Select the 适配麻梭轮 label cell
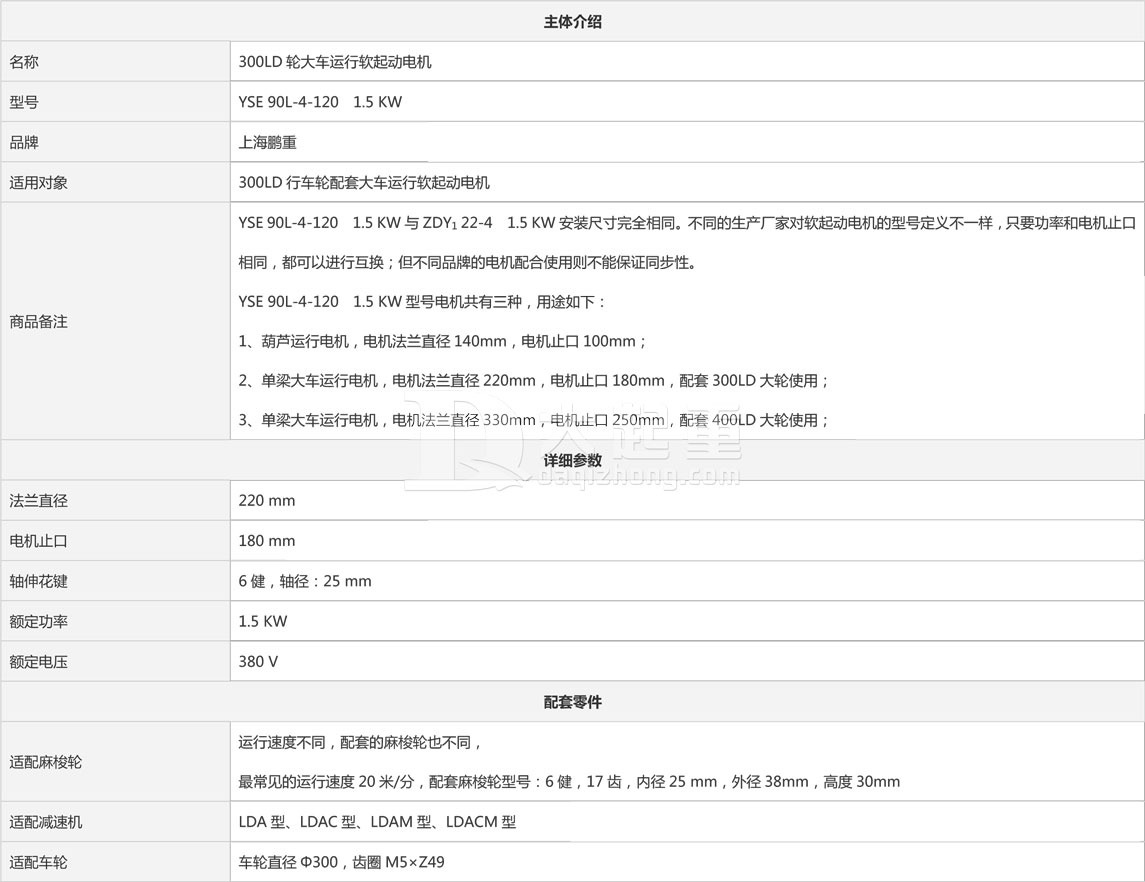1145x882 pixels. tap(115, 762)
